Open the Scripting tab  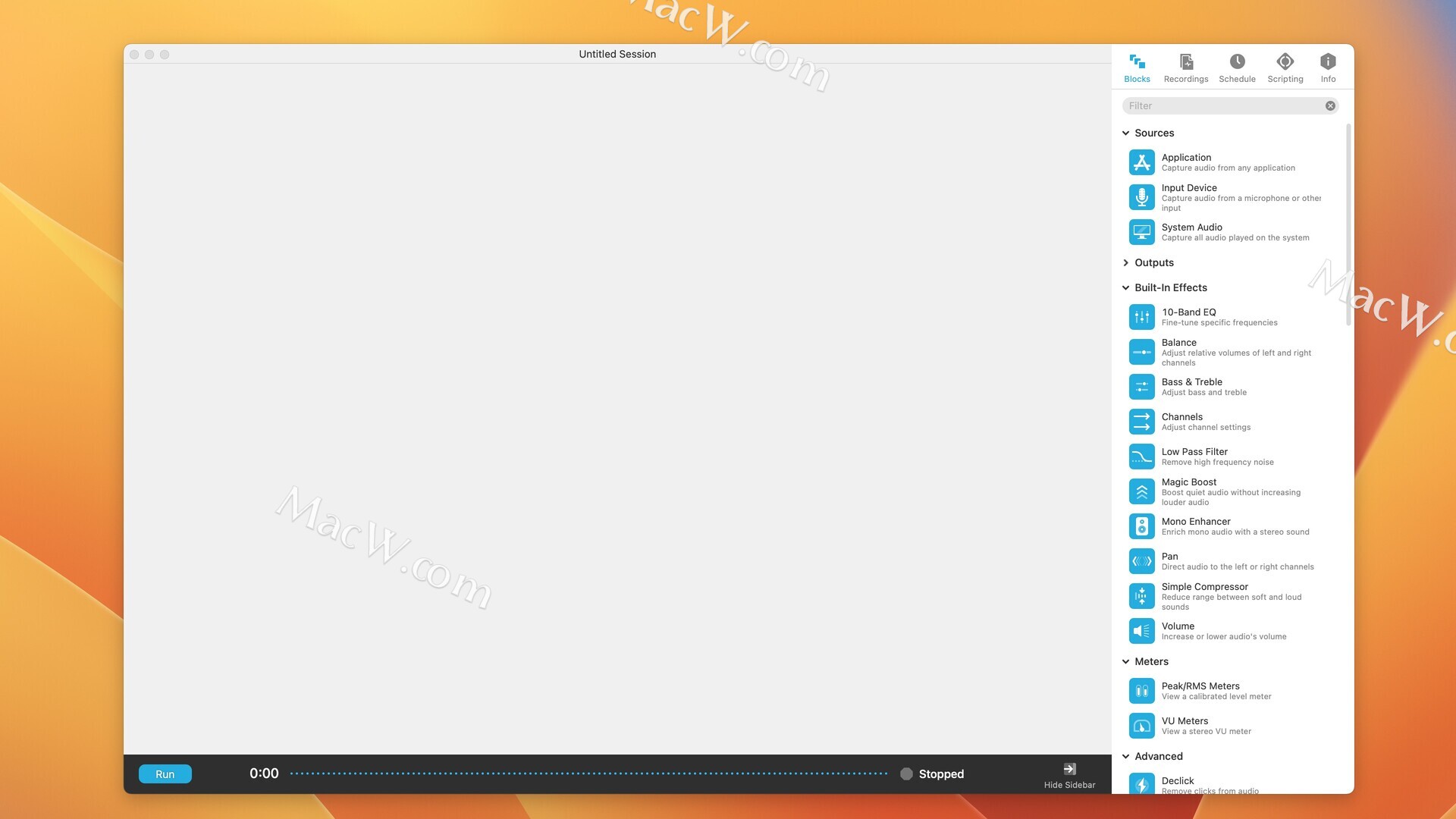click(x=1285, y=67)
